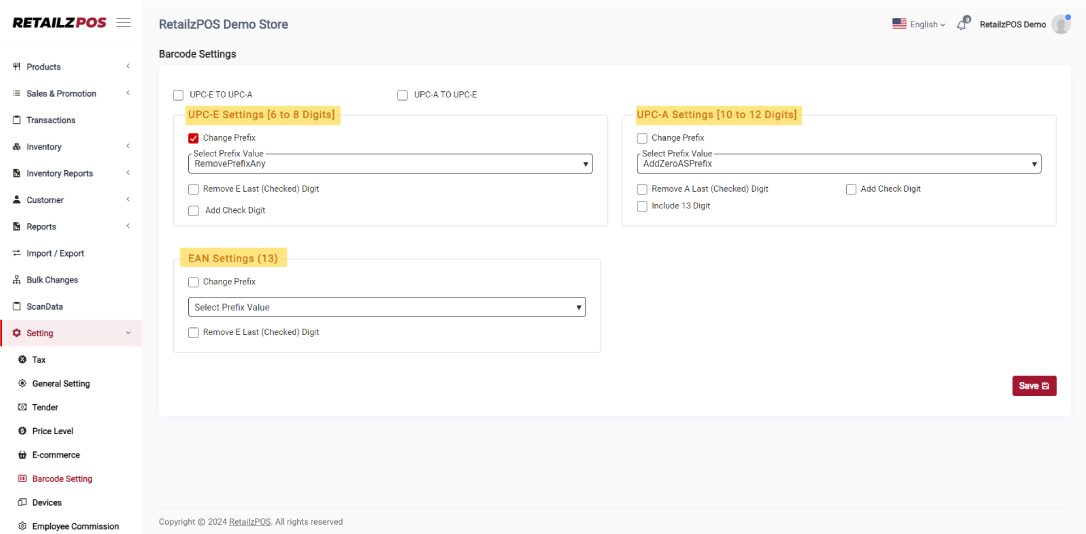The image size is (1086, 534).
Task: Click the Devices icon in sidebar
Action: pyautogui.click(x=22, y=503)
